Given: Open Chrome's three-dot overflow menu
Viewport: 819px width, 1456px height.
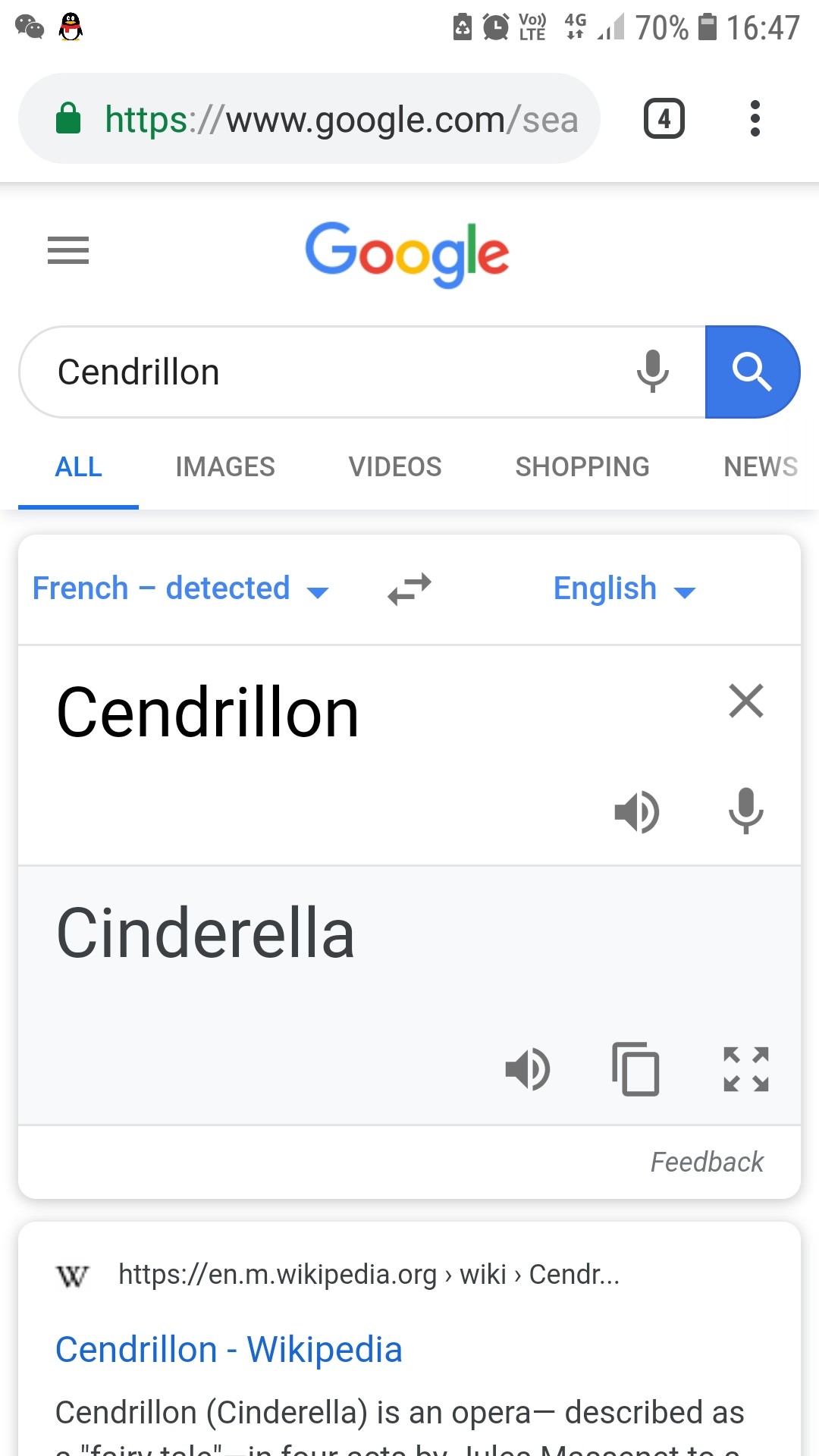Looking at the screenshot, I should click(x=755, y=118).
